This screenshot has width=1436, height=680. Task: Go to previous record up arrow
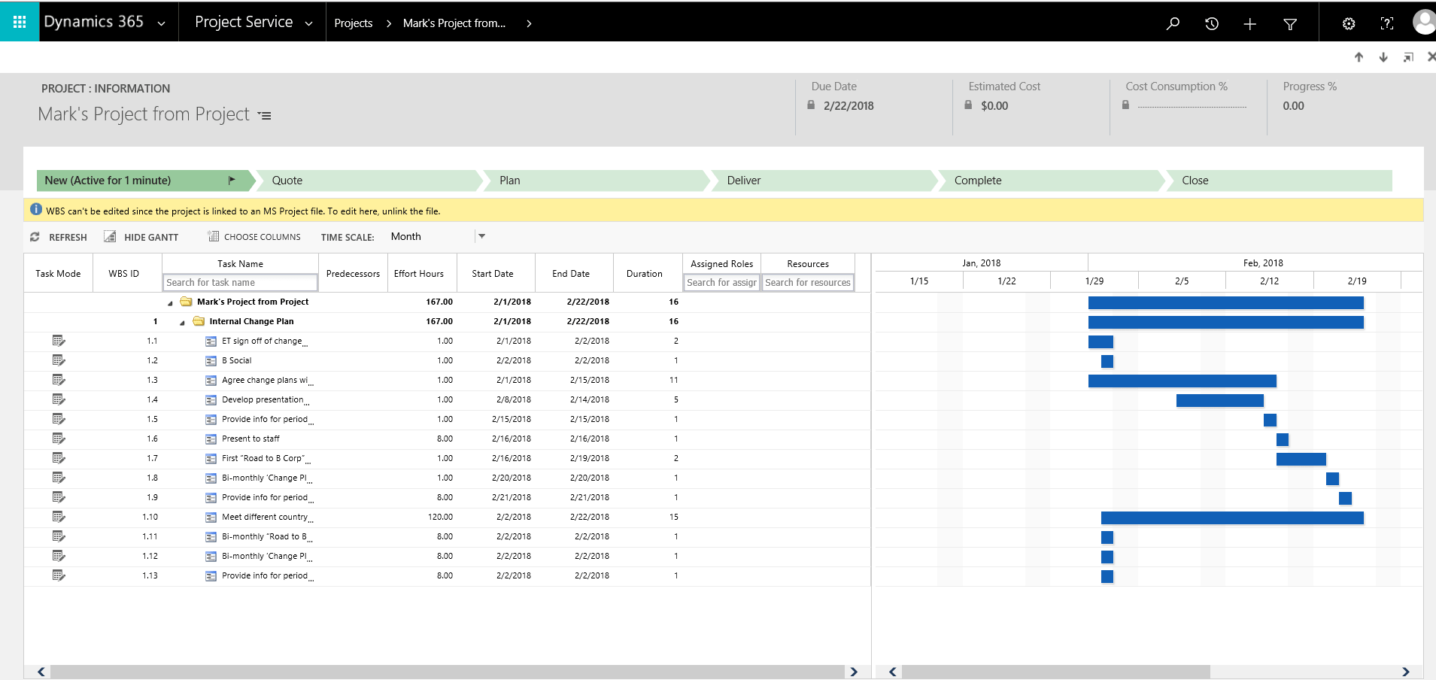(1359, 58)
